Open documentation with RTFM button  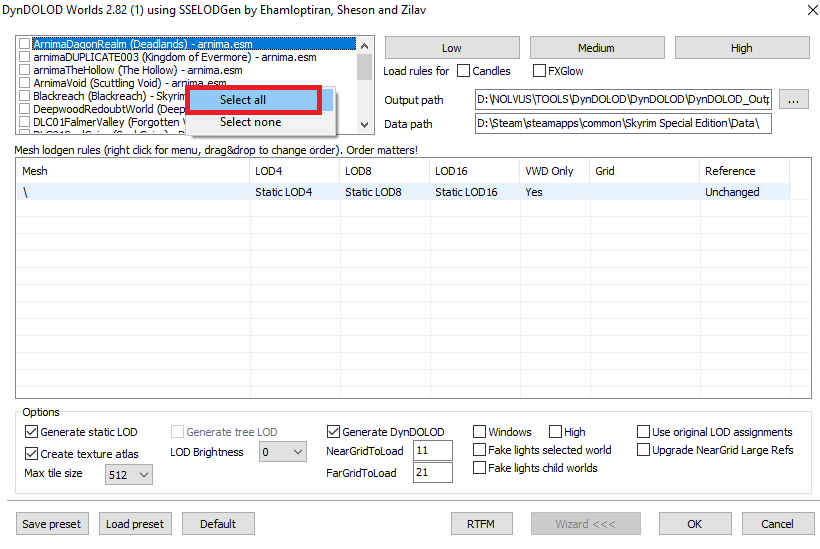(x=482, y=524)
